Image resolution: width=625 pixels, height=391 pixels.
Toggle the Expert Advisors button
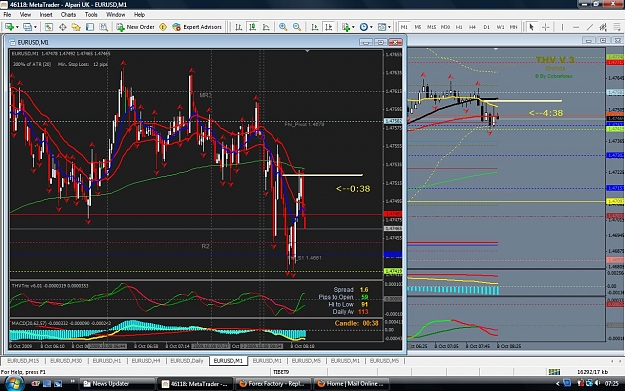pos(197,27)
